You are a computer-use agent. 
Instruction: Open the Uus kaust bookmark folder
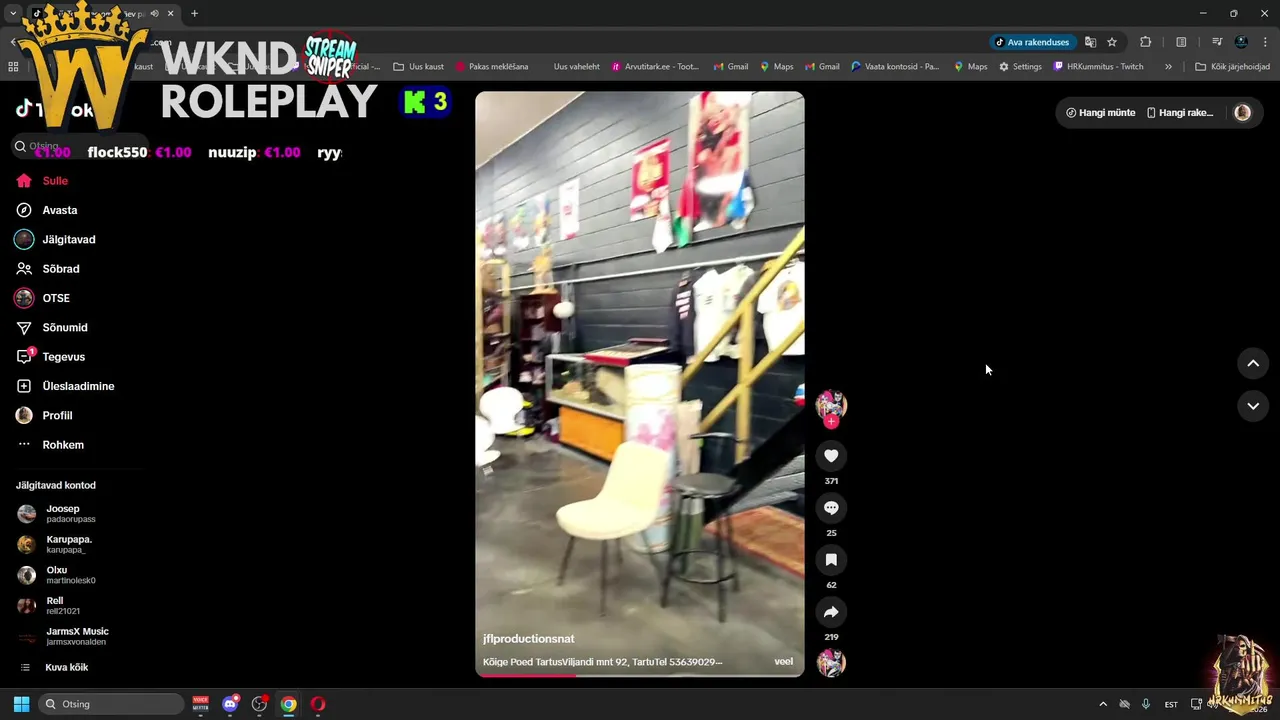tap(418, 67)
